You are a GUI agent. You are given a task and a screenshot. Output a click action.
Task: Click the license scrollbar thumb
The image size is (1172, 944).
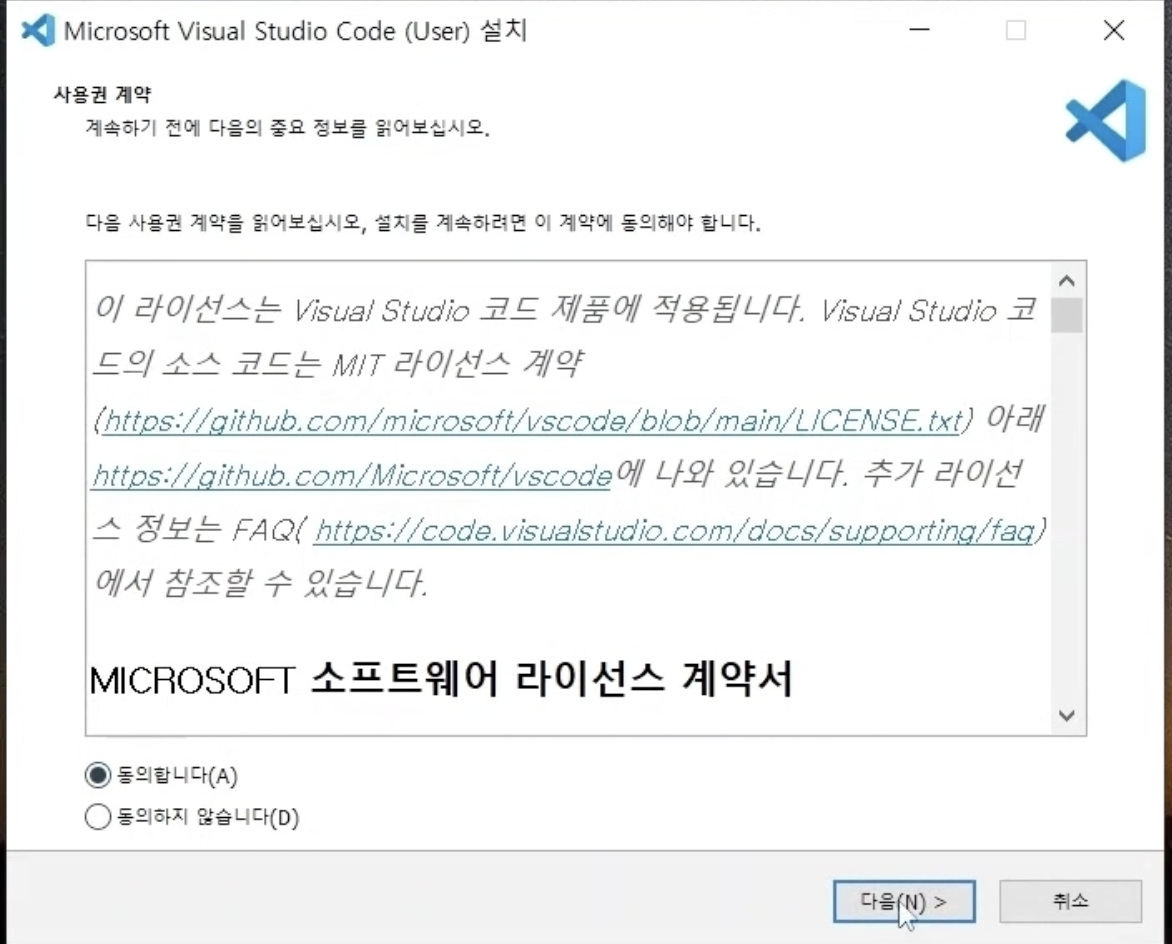(x=1067, y=315)
